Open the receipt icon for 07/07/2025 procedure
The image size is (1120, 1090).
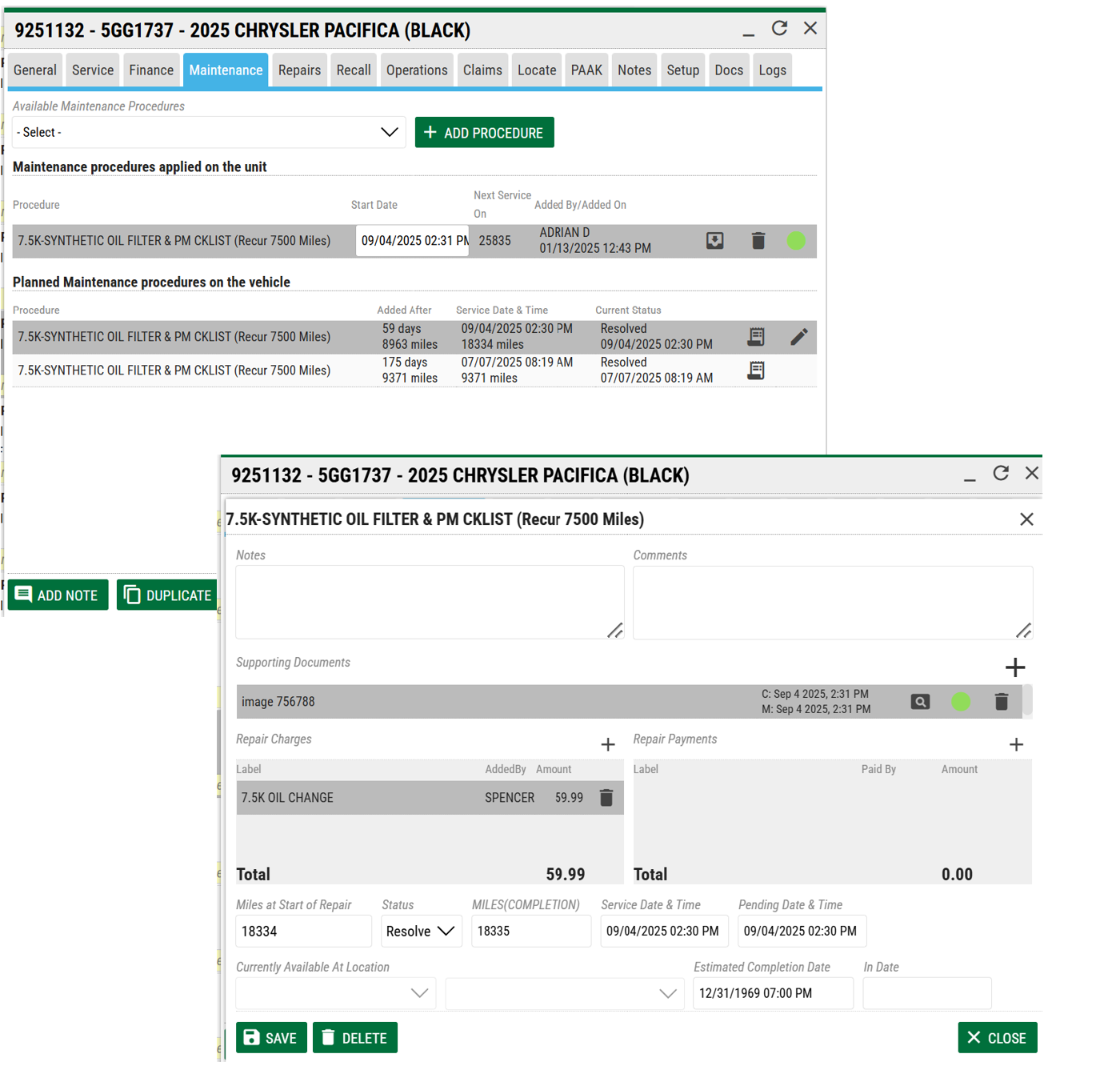click(755, 371)
